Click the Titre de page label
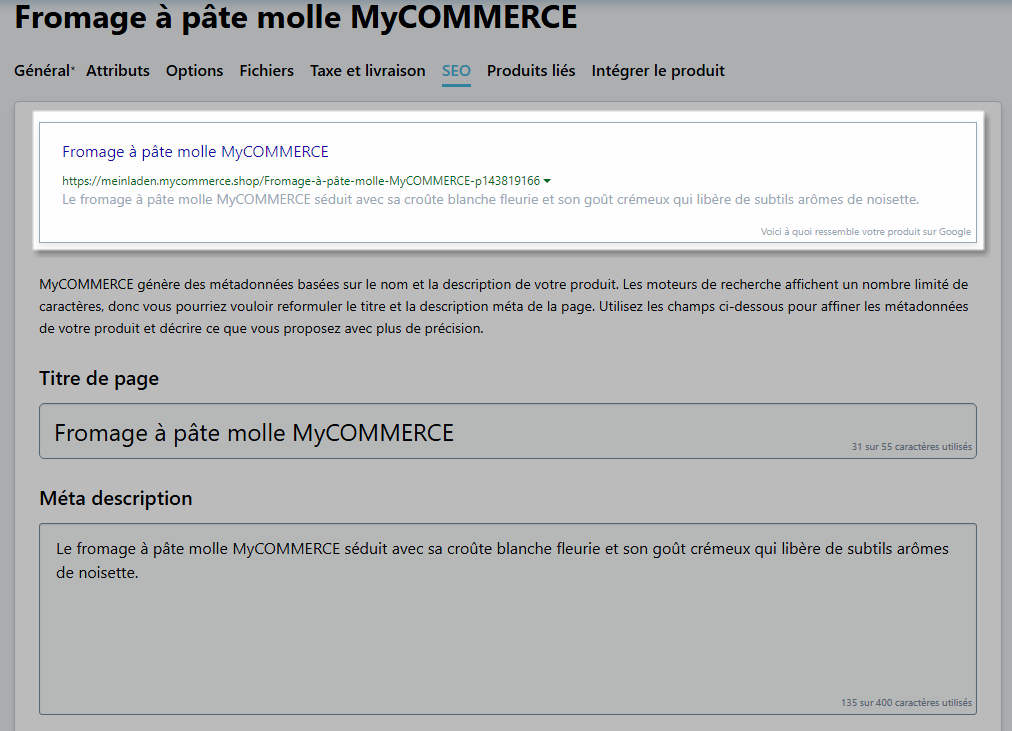Screen dimensions: 1012x731 (x=99, y=378)
